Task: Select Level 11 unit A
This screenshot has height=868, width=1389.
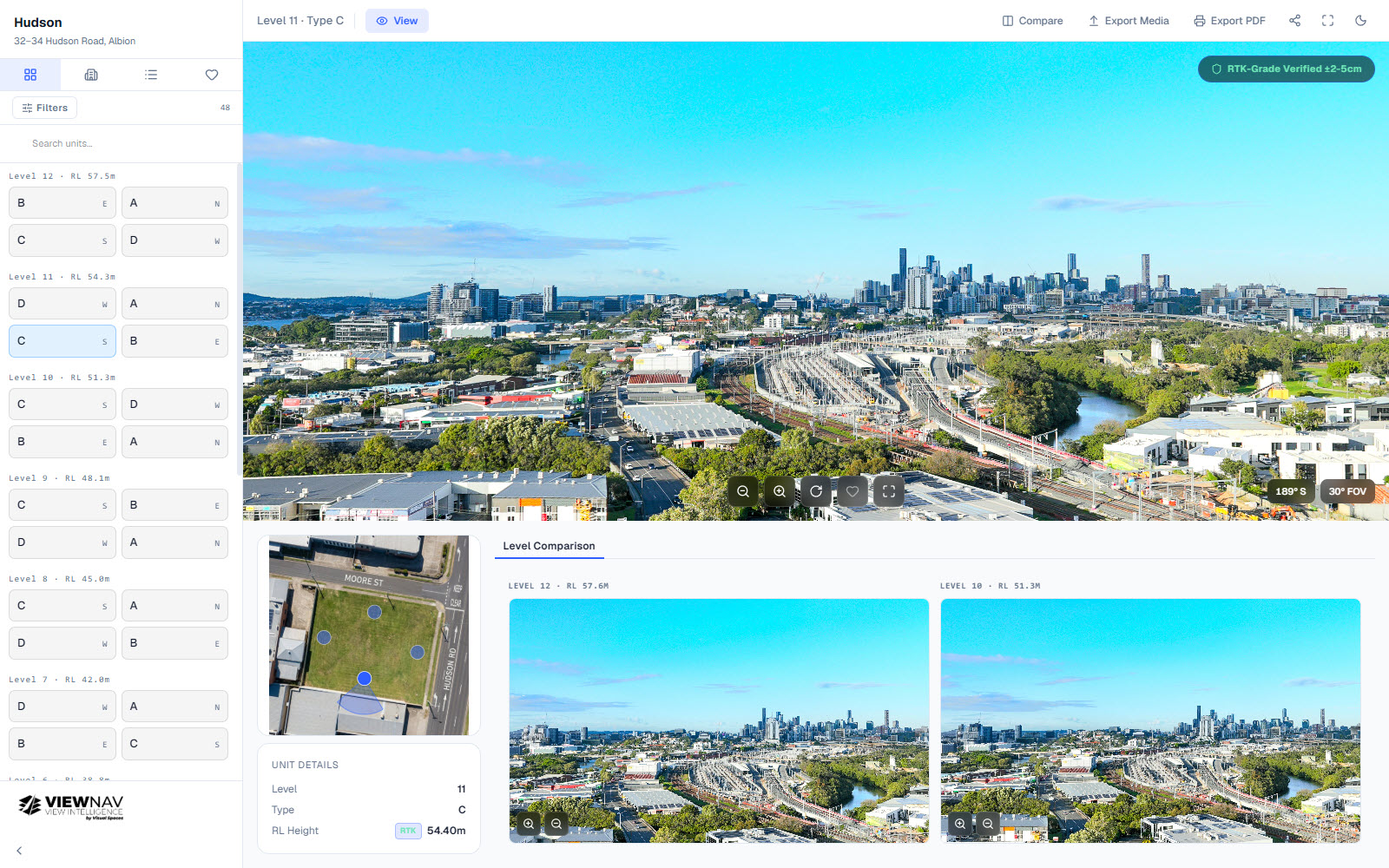Action: (174, 304)
